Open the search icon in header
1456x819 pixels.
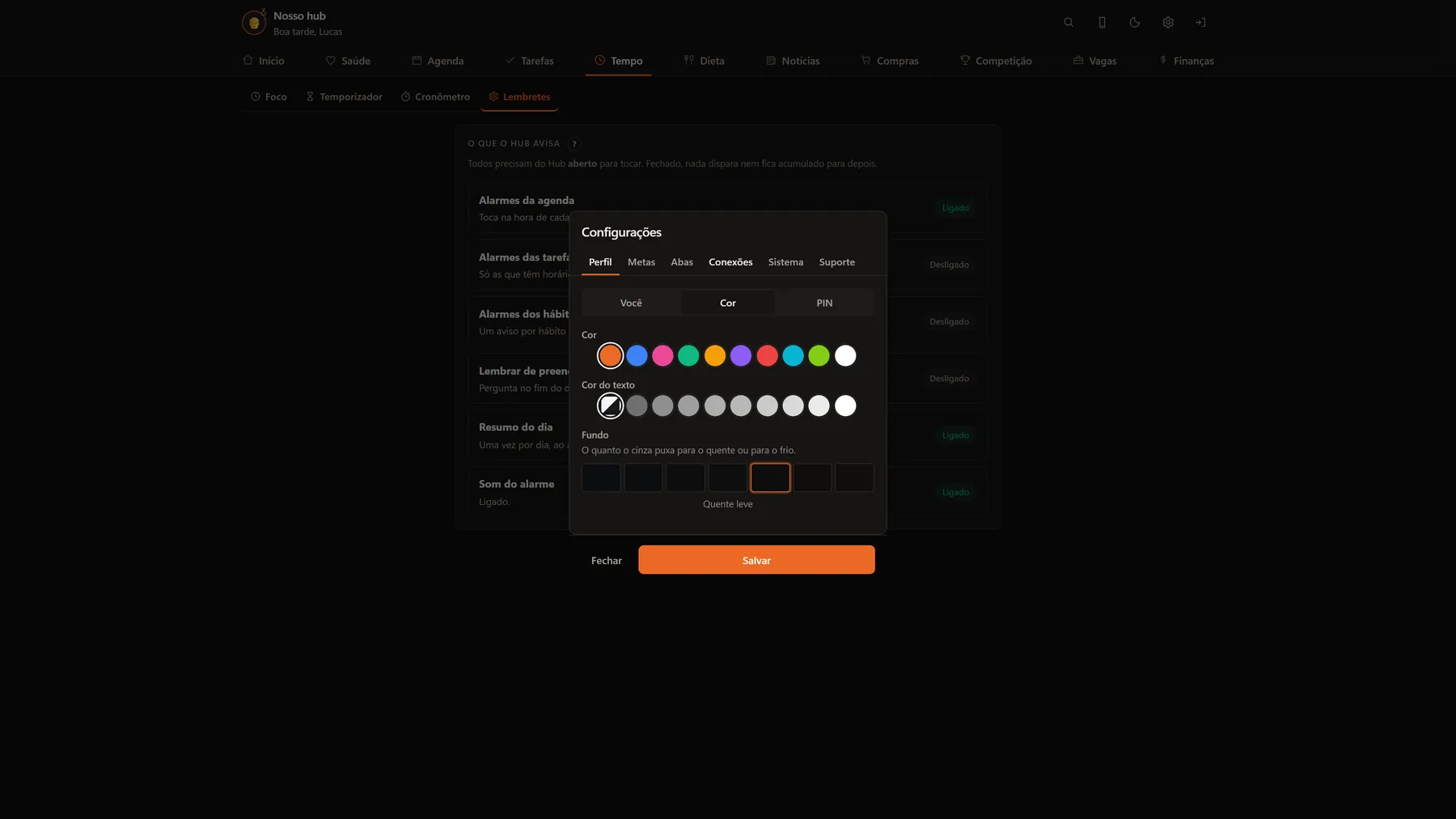[x=1069, y=23]
